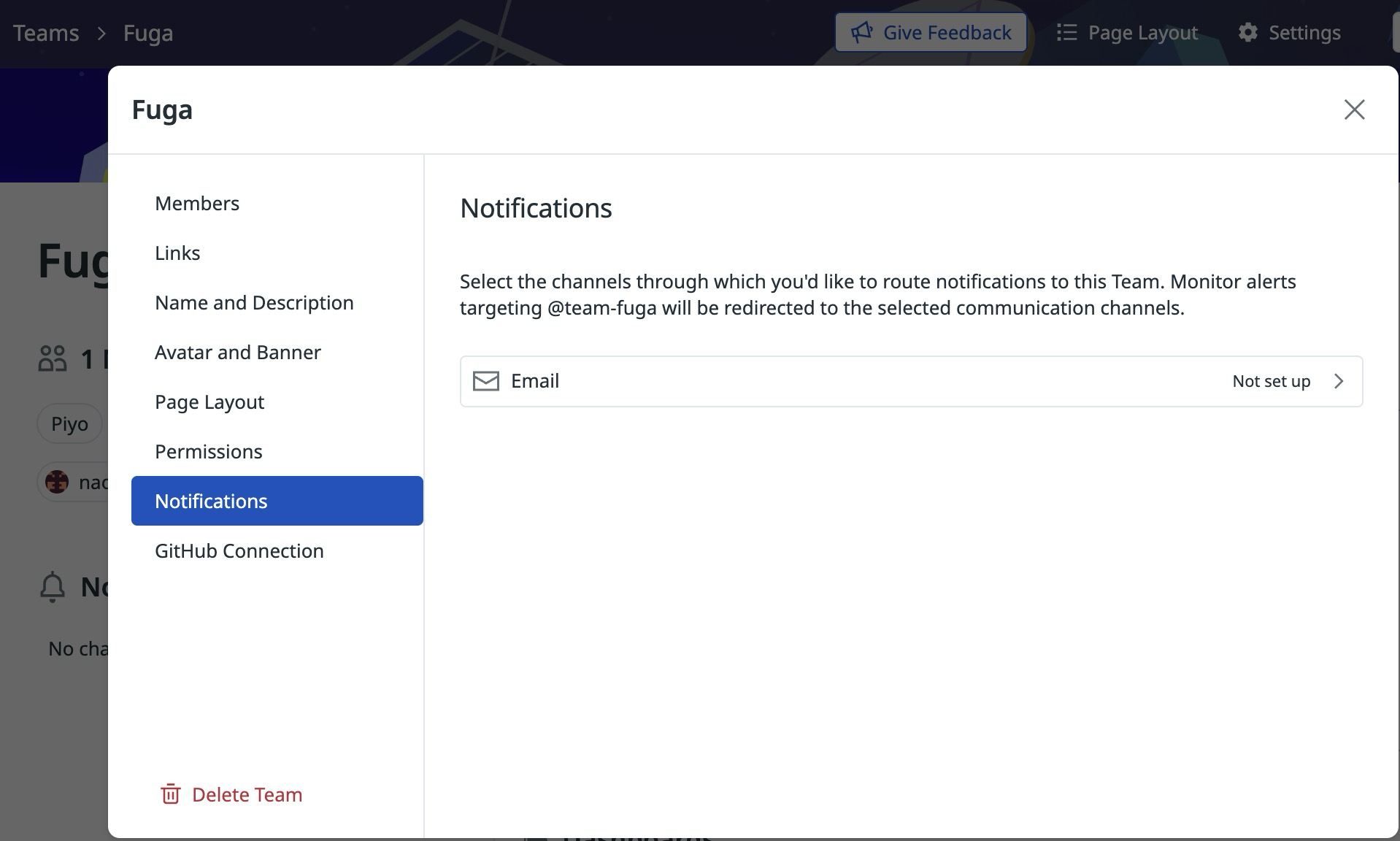This screenshot has height=841, width=1400.
Task: Click the Give Feedback megaphone icon
Action: pyautogui.click(x=863, y=32)
